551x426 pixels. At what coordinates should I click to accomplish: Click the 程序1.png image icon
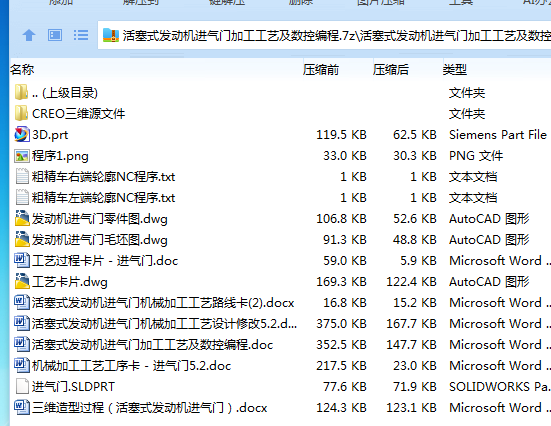[21, 156]
